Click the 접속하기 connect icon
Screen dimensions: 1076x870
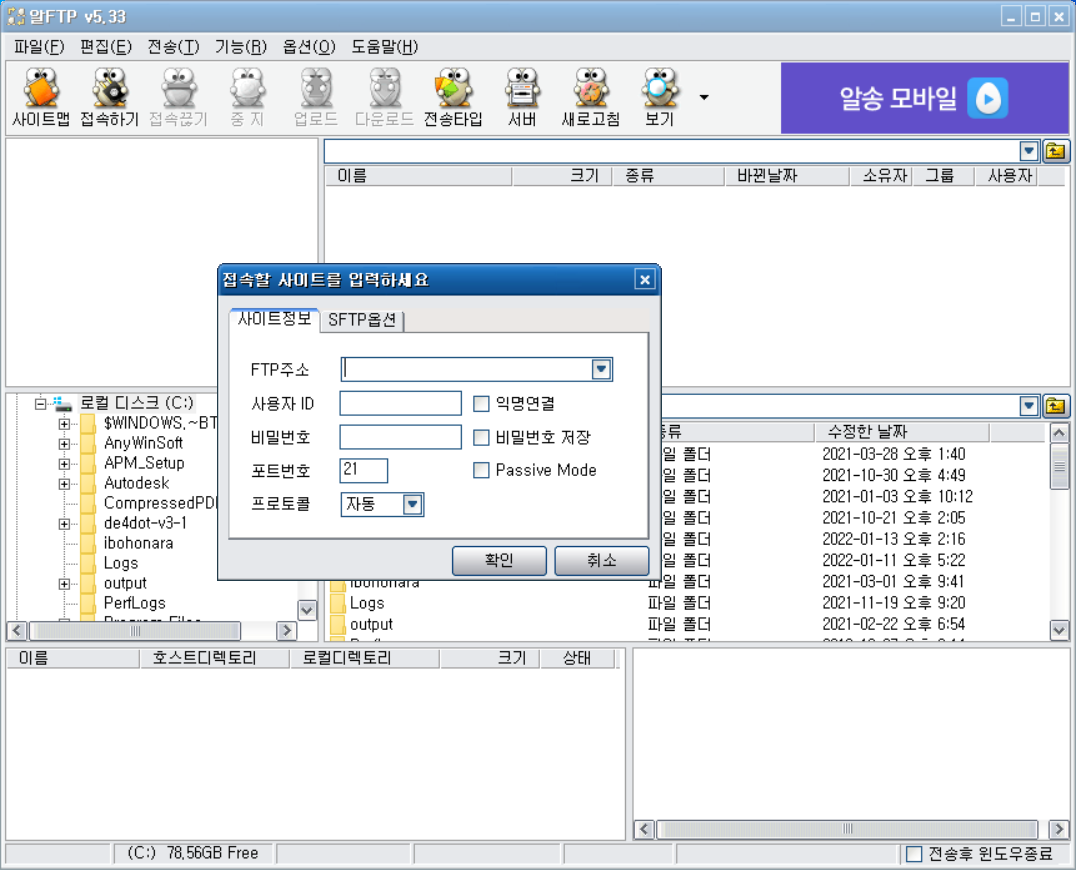click(x=110, y=97)
